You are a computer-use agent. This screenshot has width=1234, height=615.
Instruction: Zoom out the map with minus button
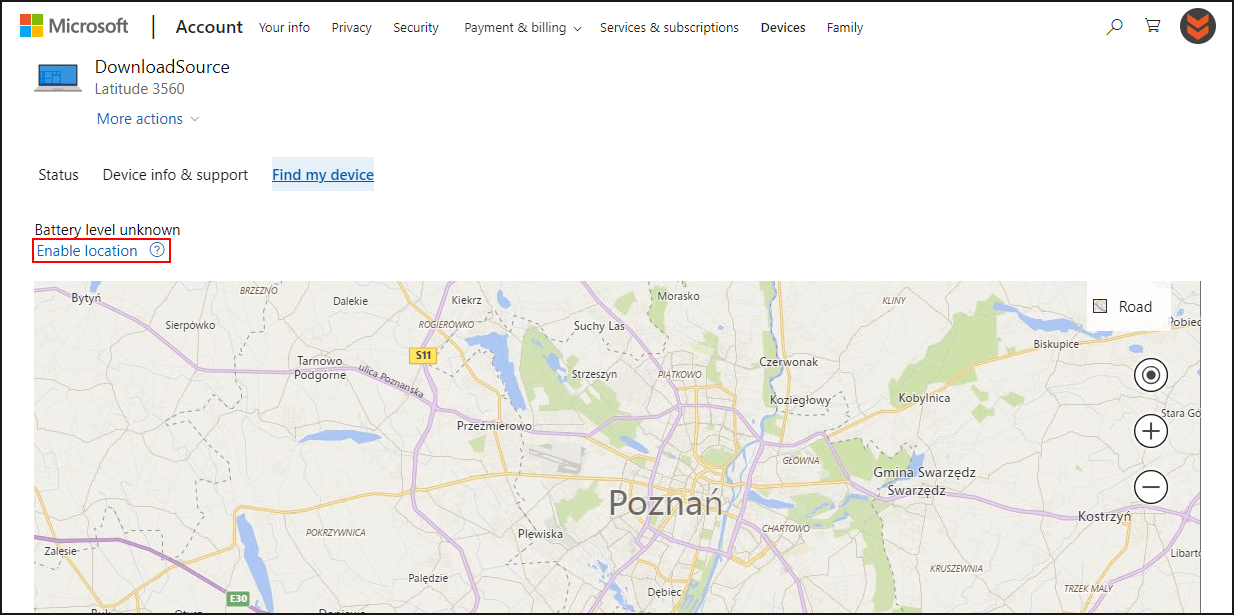[1151, 487]
